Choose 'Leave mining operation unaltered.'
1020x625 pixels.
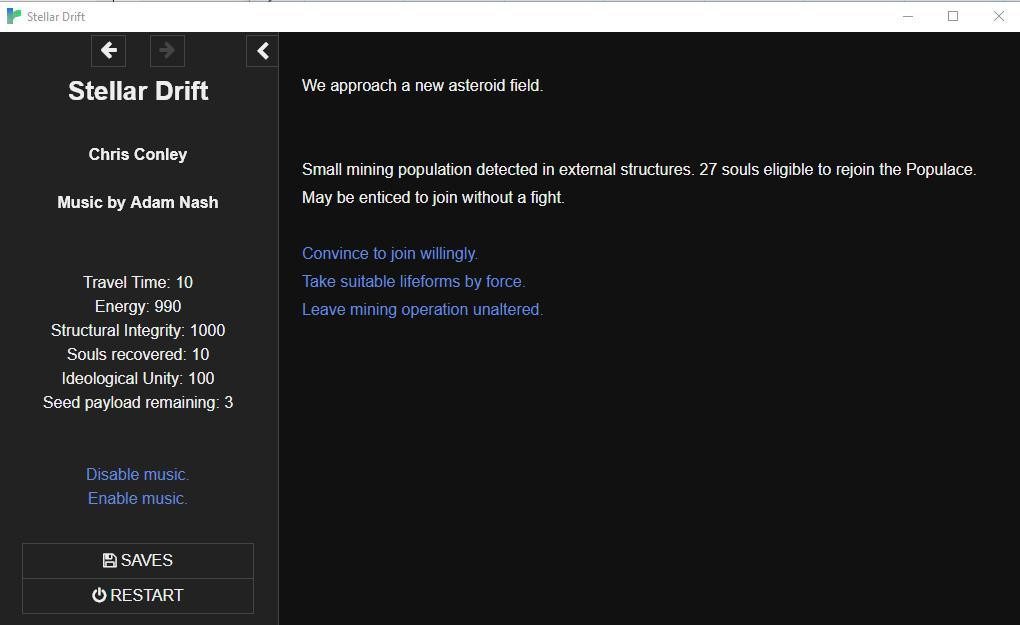pos(422,309)
